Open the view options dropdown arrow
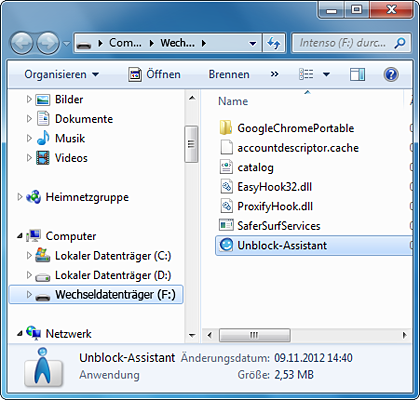 tap(326, 74)
